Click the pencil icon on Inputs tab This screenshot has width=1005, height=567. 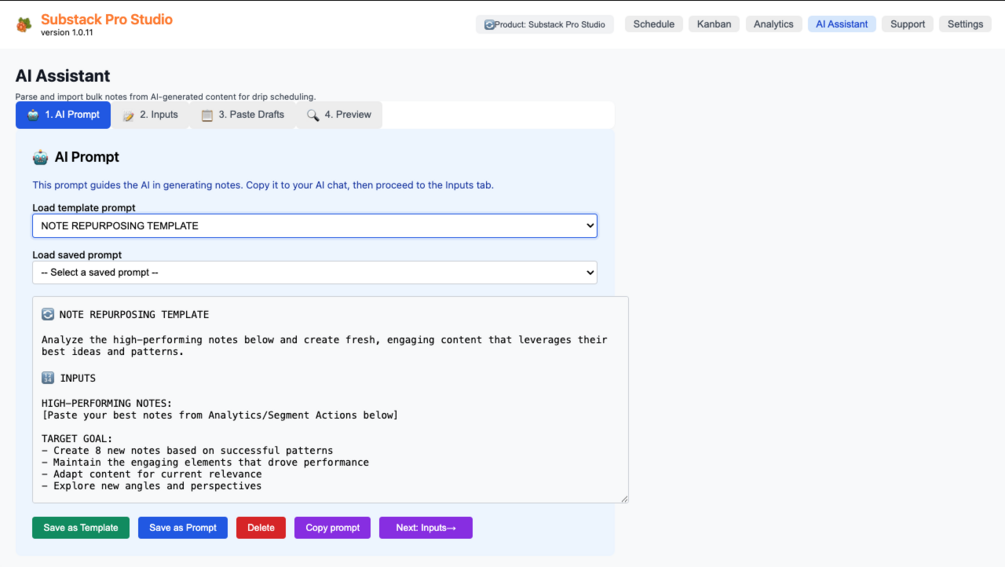(129, 116)
